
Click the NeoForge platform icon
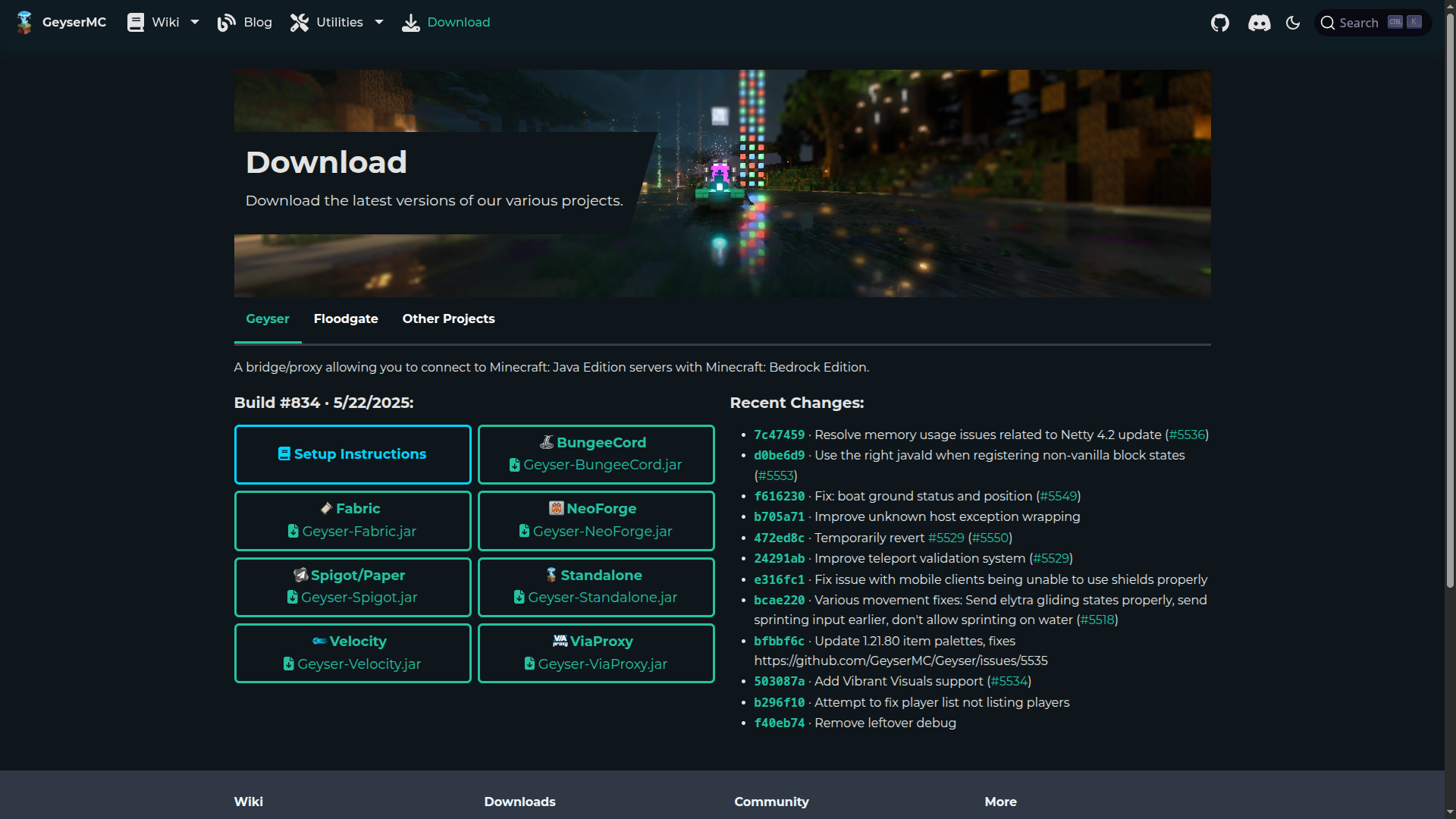point(557,508)
